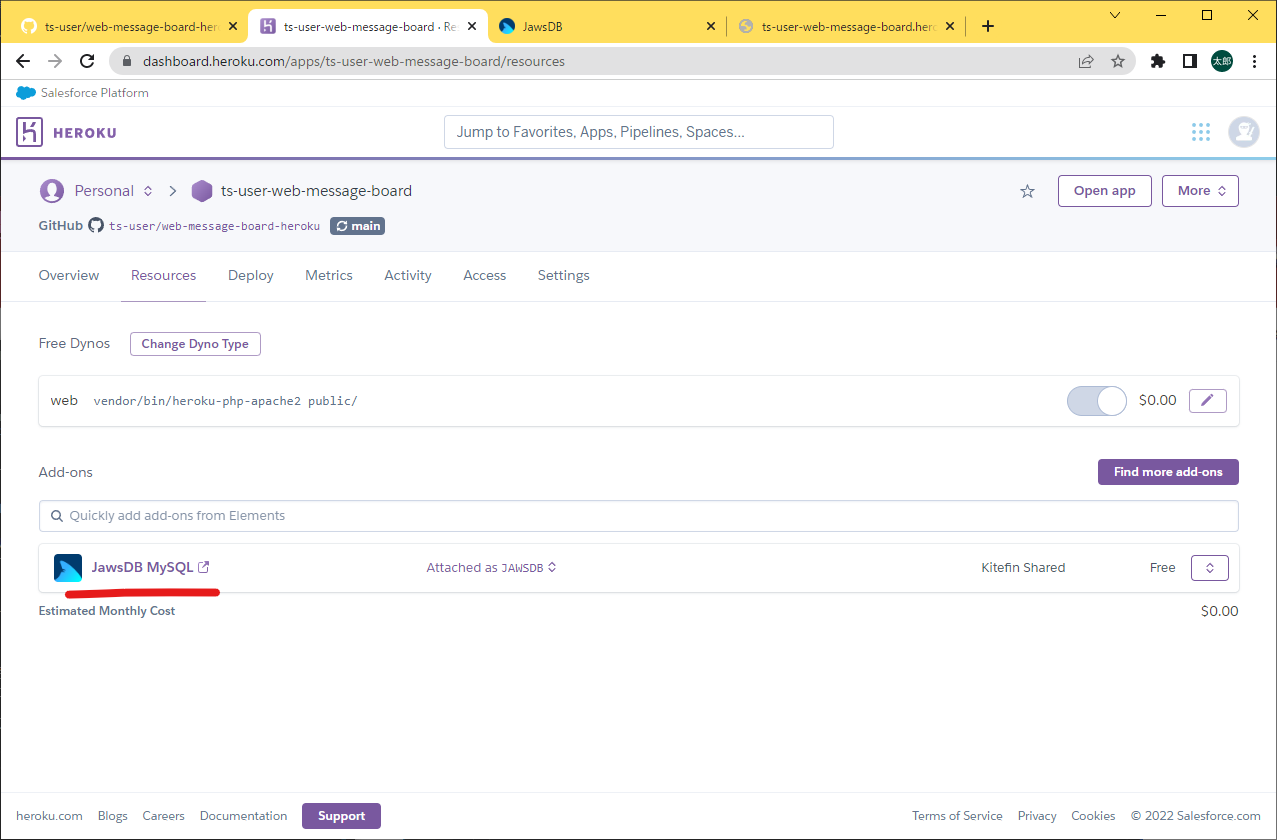1277x840 pixels.
Task: Reload the page in browser
Action: point(87,61)
